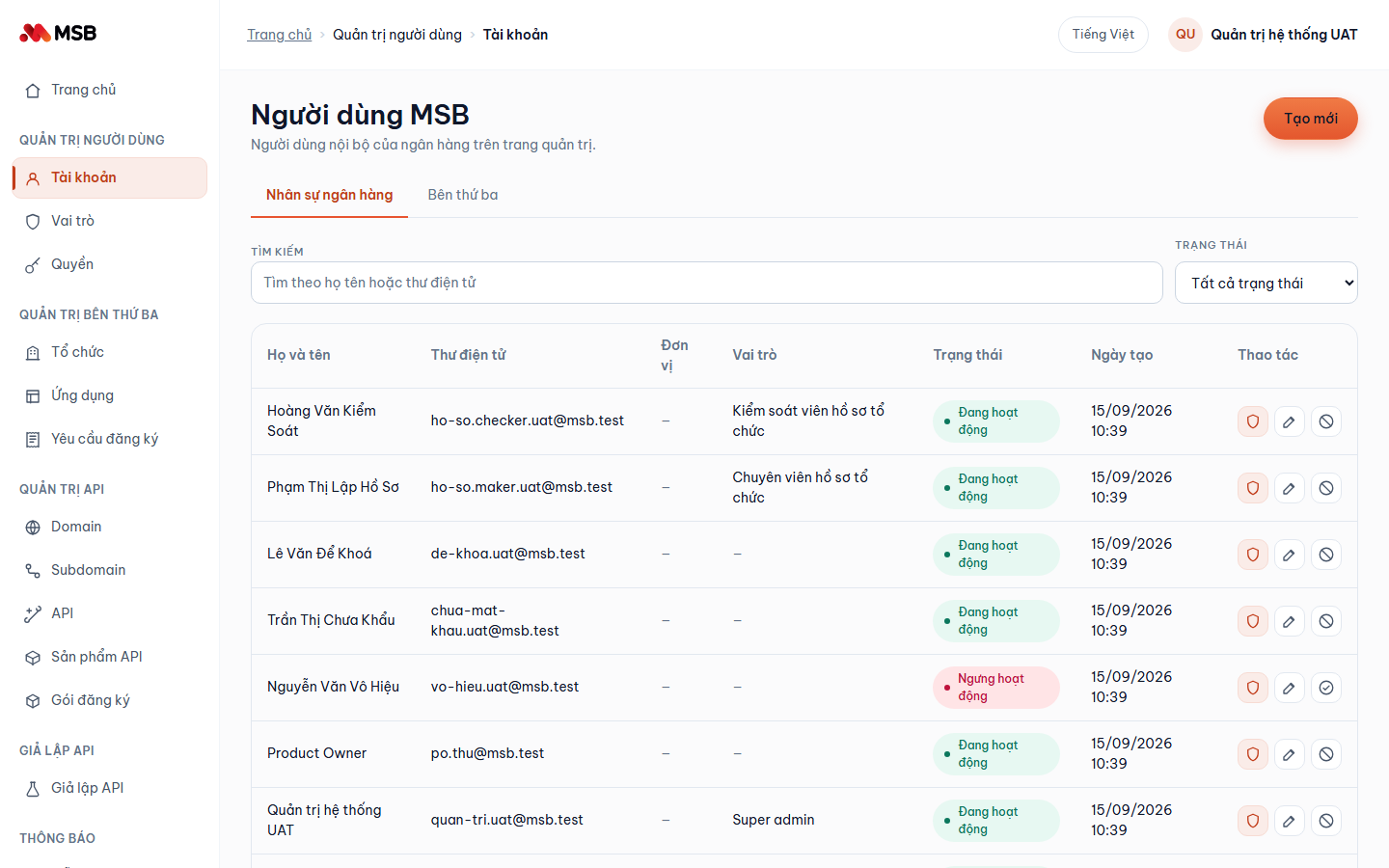Viewport: 1389px width, 868px height.
Task: Focus the name or email search field
Action: [x=707, y=283]
